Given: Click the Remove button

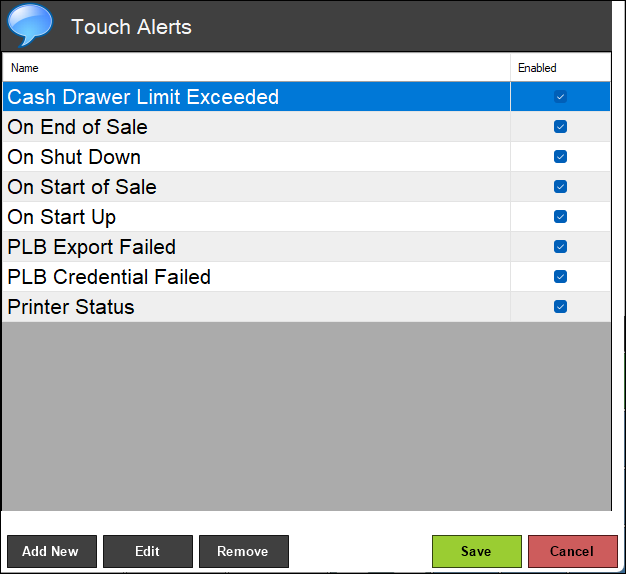Looking at the screenshot, I should [244, 551].
